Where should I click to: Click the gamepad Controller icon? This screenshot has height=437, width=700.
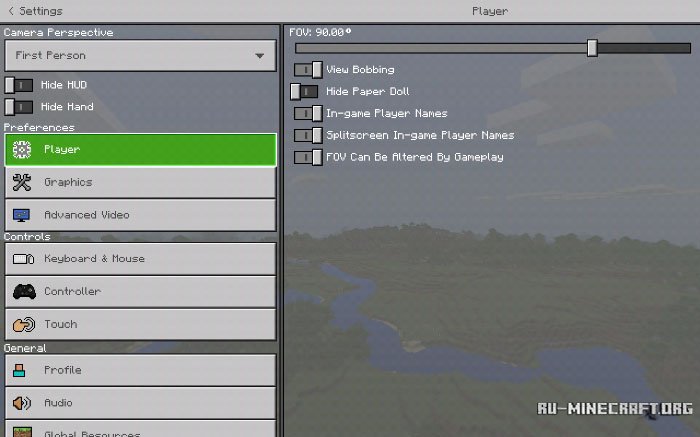coord(24,291)
